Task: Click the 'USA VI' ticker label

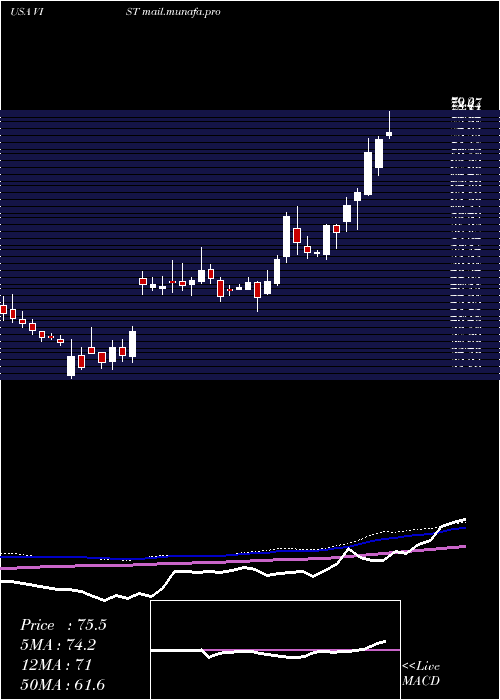Action: click(26, 12)
